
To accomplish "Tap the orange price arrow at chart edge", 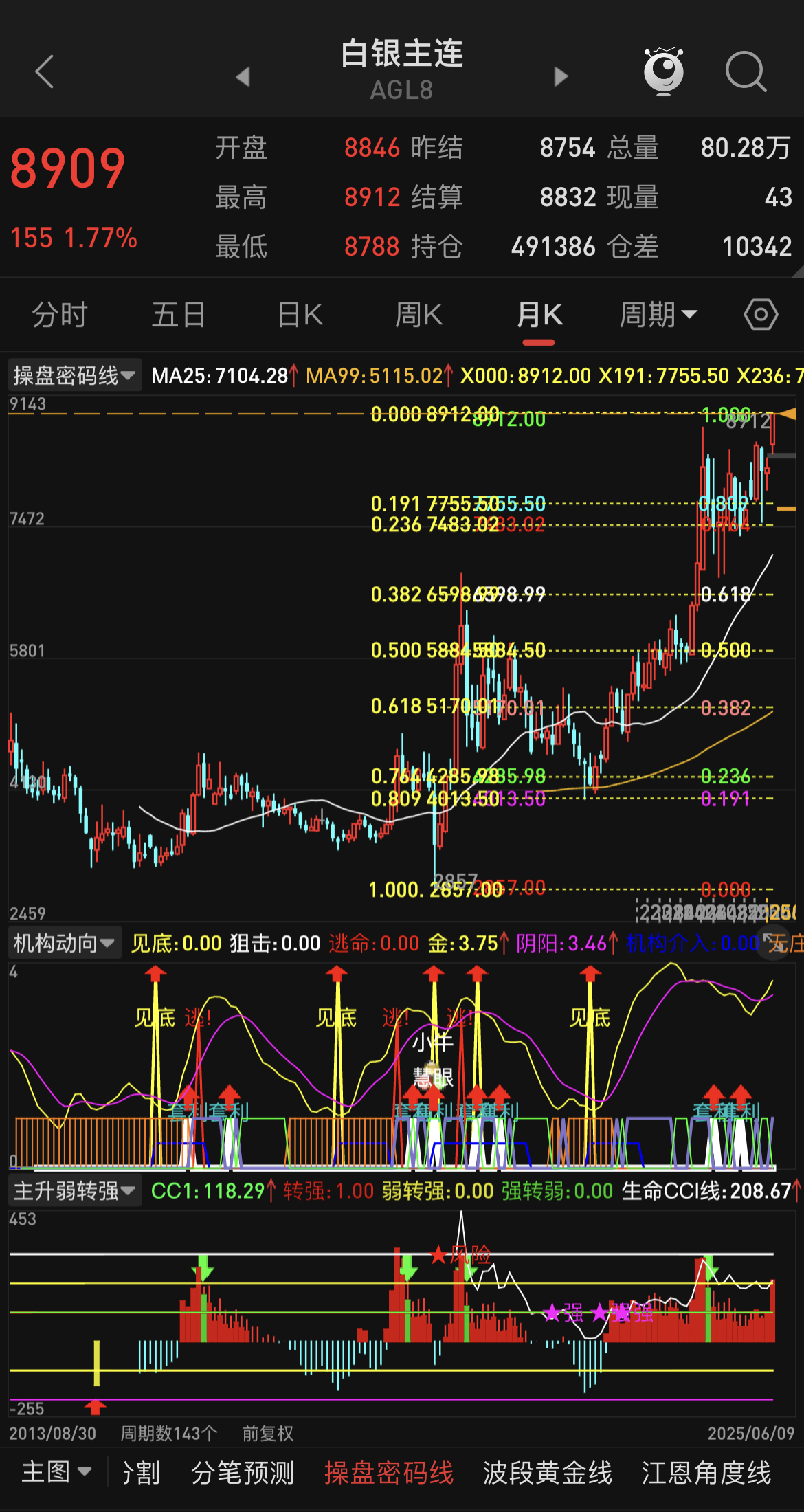I will point(786,414).
